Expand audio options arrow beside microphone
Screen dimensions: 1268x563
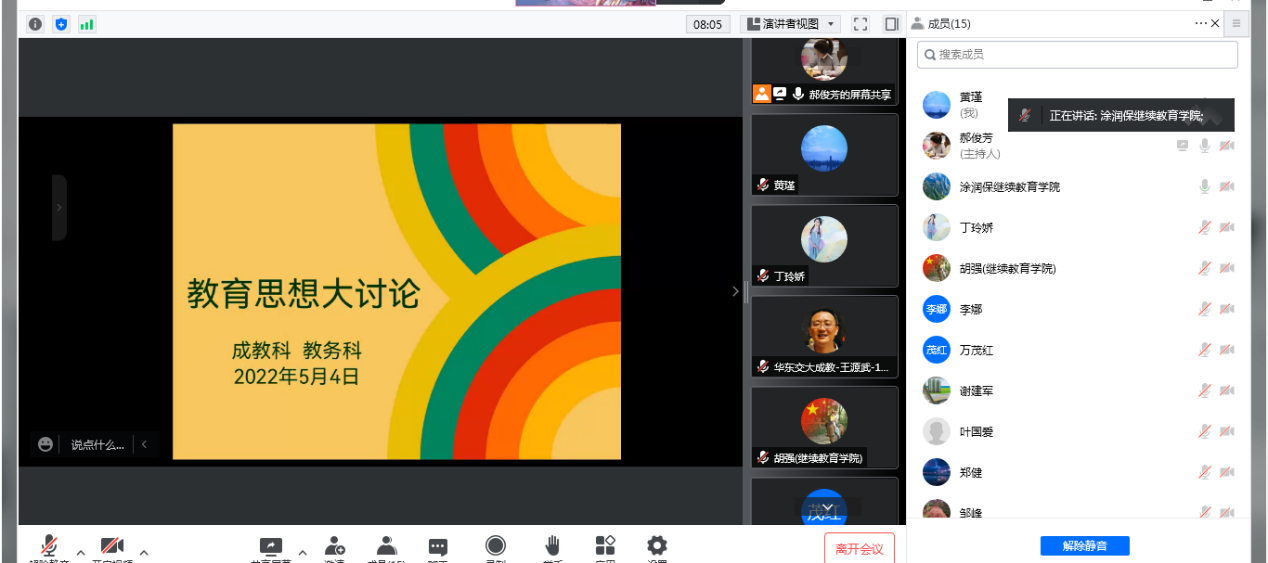point(81,552)
